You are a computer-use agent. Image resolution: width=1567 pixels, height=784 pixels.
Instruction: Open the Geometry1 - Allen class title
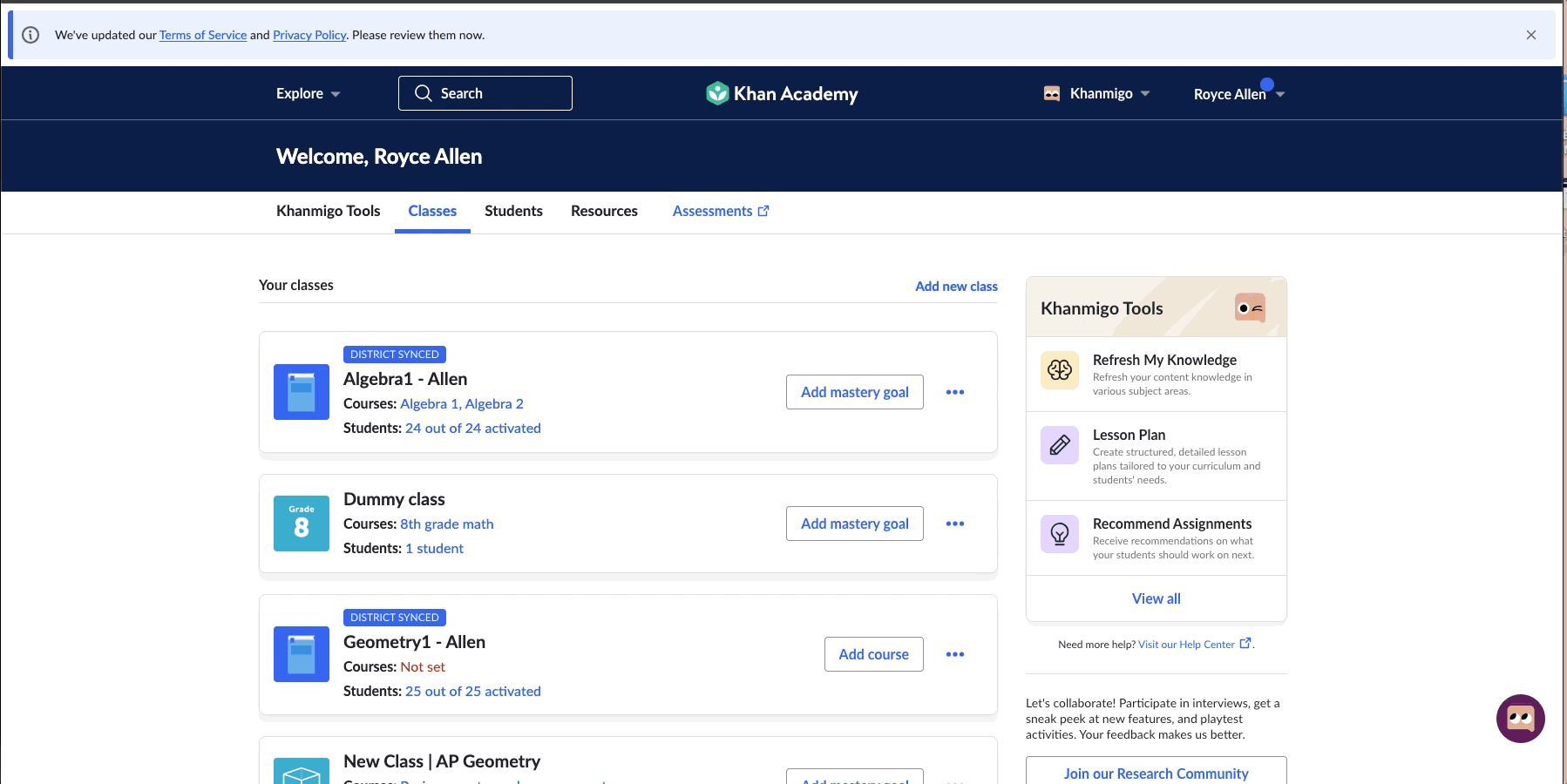[x=414, y=642]
